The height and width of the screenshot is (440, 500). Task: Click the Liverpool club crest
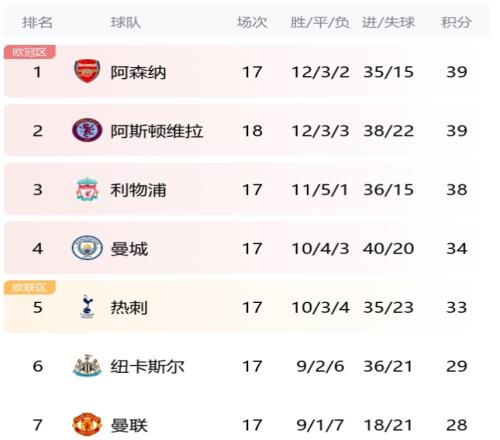click(x=87, y=189)
